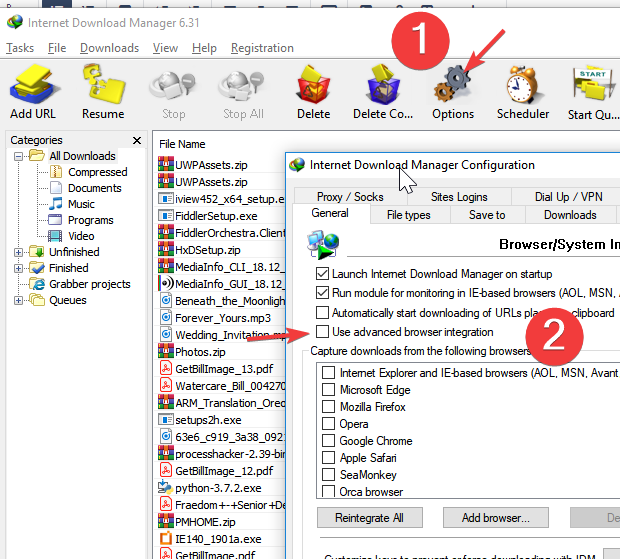Check the Google Chrome browser box
The image size is (620, 559).
pos(328,440)
